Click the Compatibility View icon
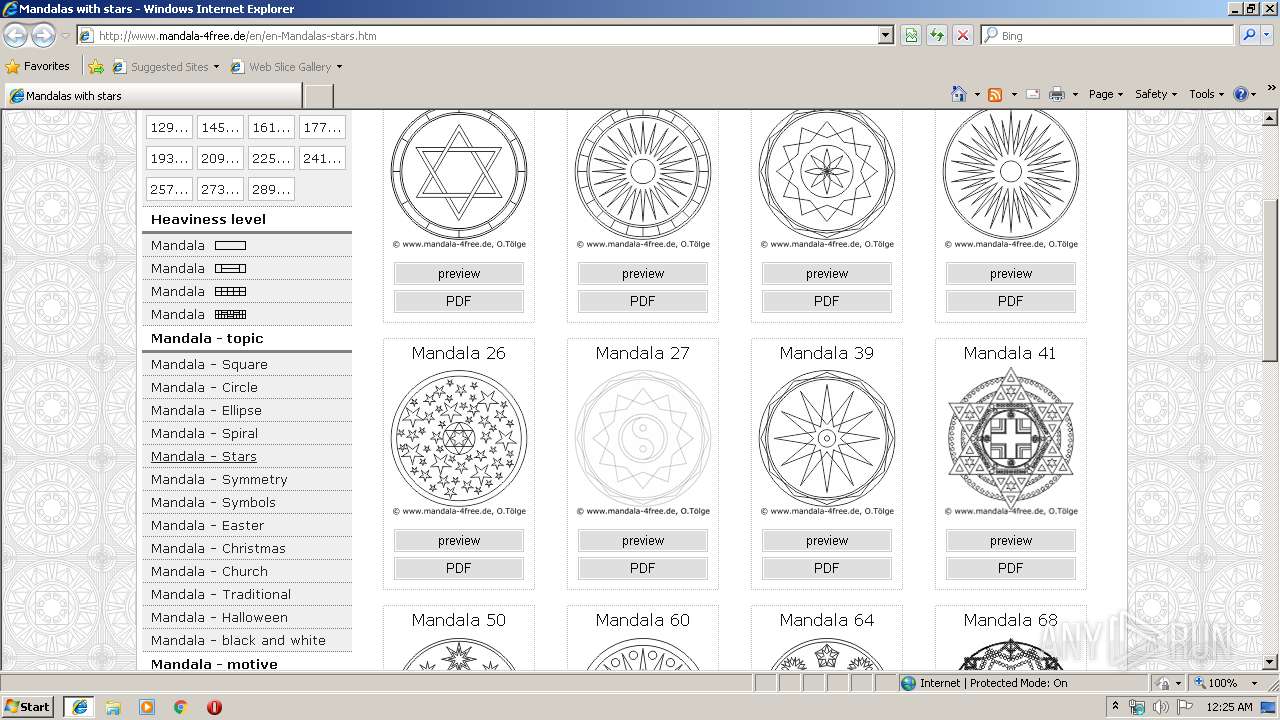 coord(911,35)
